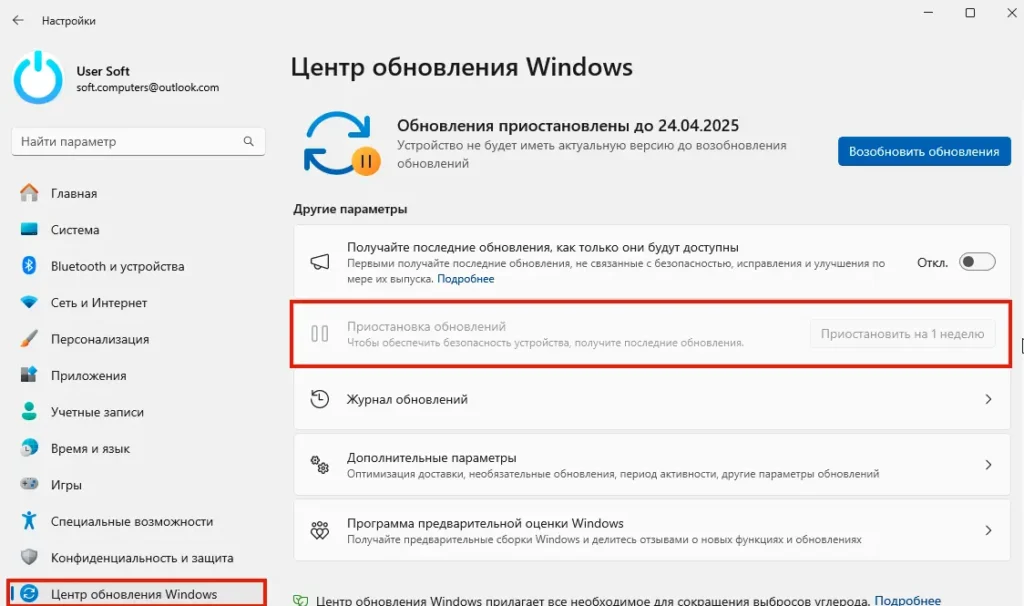Click the Учетные записи person icon
Screen dimensions: 1024x606
tap(29, 411)
